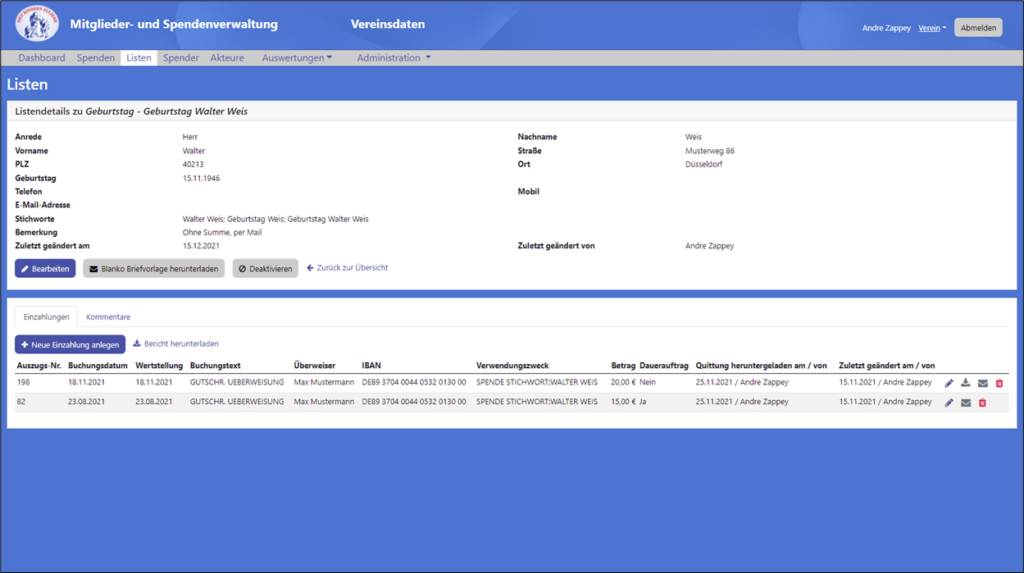Click Neue Einzahlung anlegen button
This screenshot has height=573, width=1024.
point(70,344)
